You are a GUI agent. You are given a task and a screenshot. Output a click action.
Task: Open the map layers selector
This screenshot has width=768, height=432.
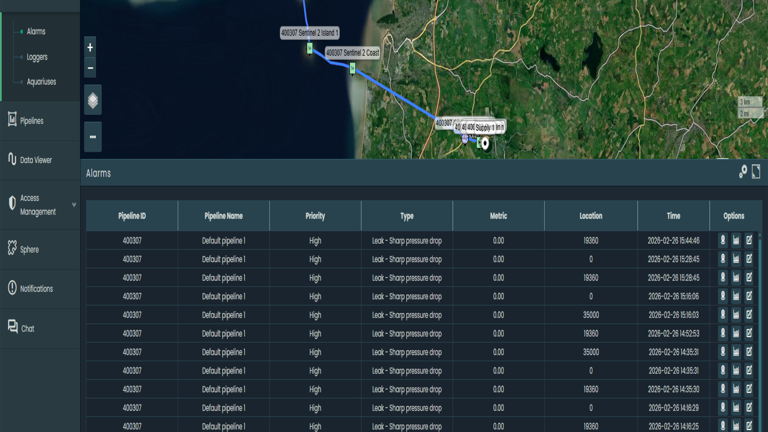click(92, 100)
